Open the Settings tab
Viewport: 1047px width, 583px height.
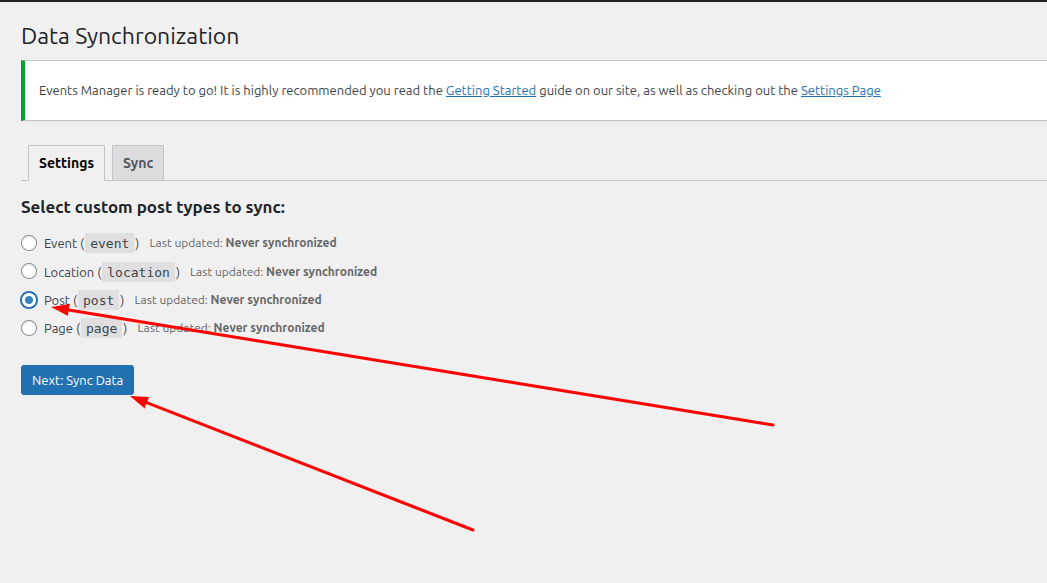coord(66,163)
